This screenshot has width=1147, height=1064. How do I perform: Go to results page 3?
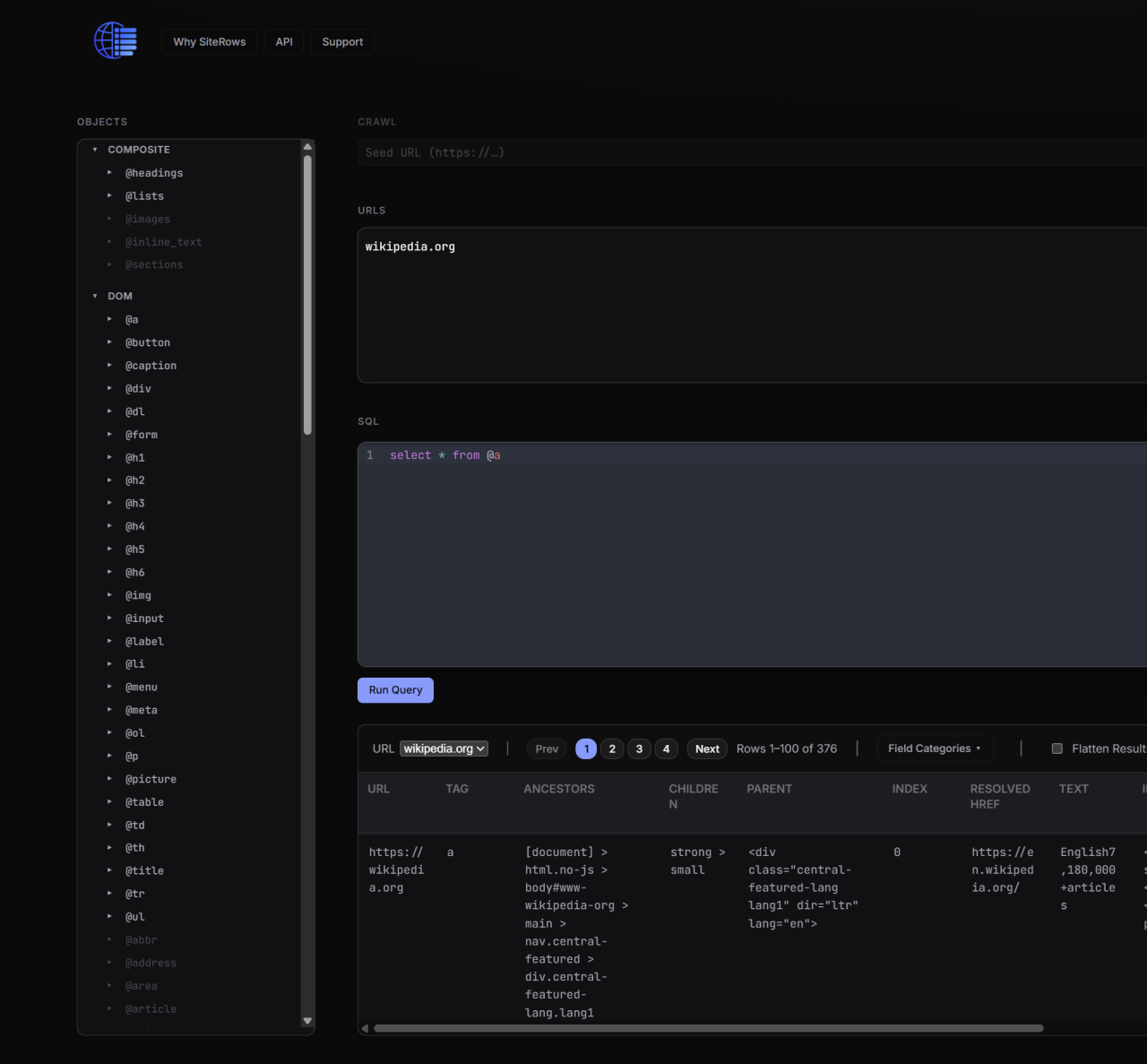click(639, 748)
